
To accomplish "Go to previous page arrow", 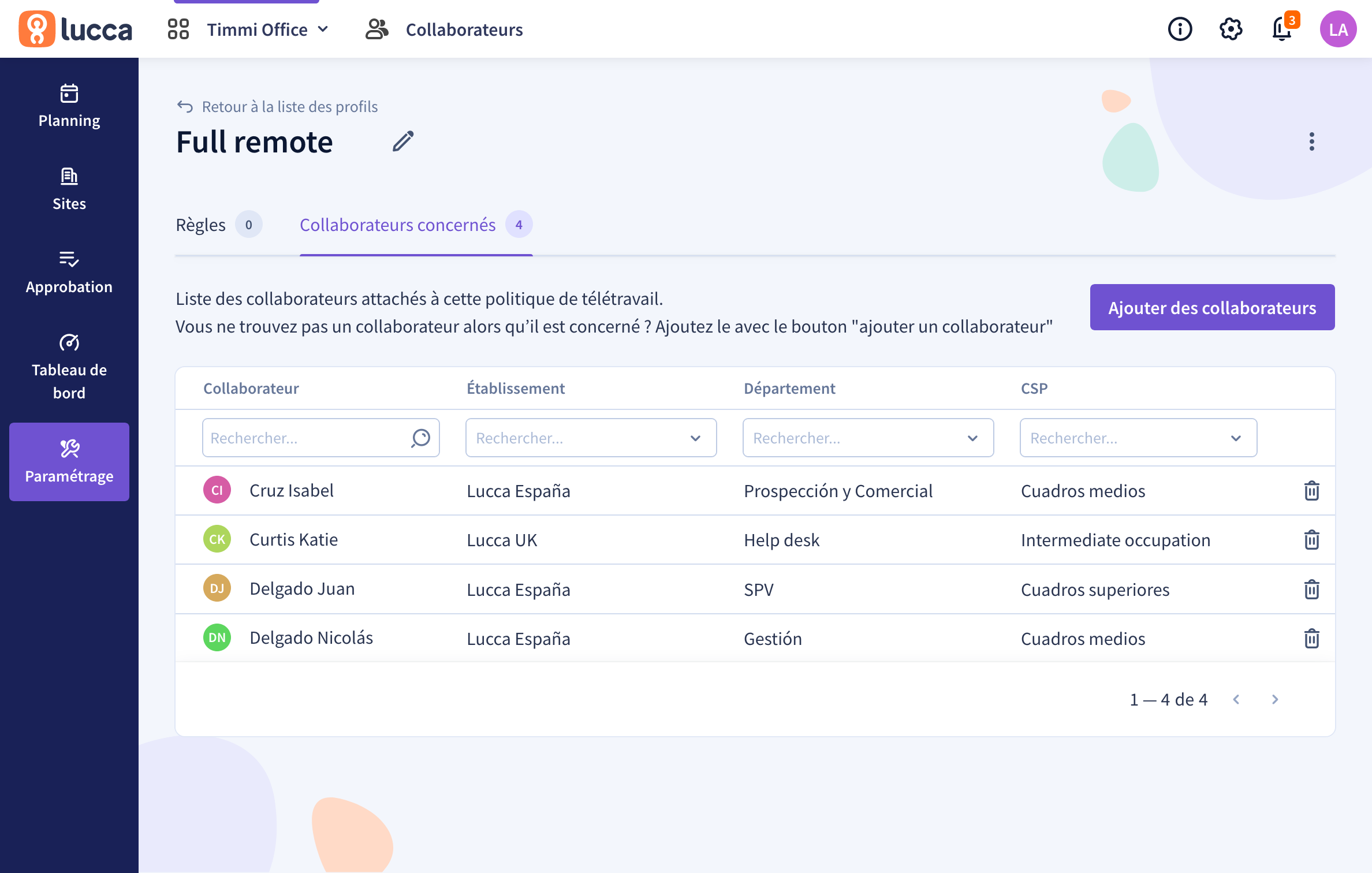I will point(1236,699).
